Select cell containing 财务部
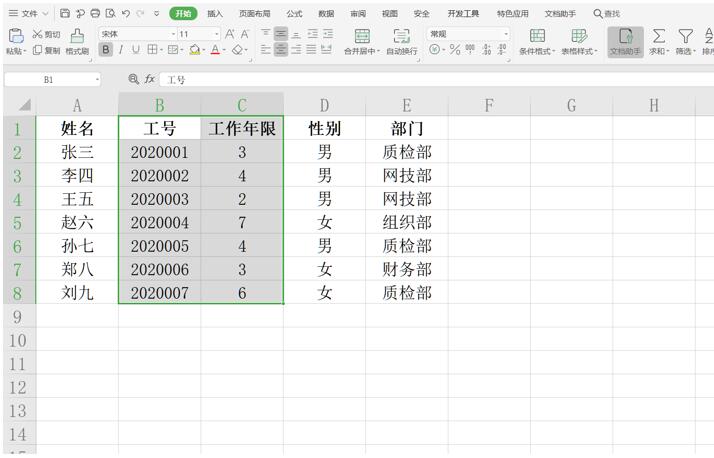The height and width of the screenshot is (458, 714). click(407, 270)
